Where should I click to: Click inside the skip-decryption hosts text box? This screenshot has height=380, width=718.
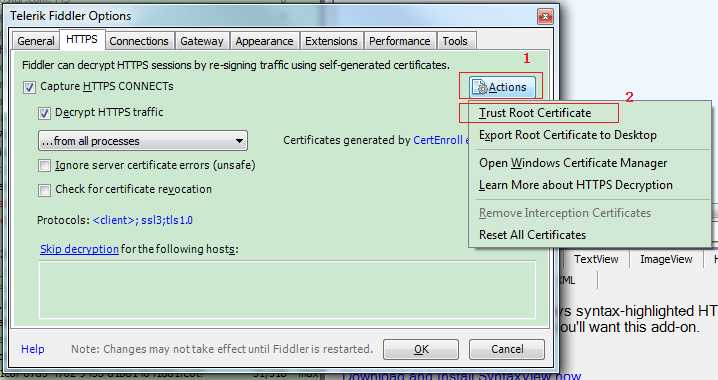click(287, 289)
